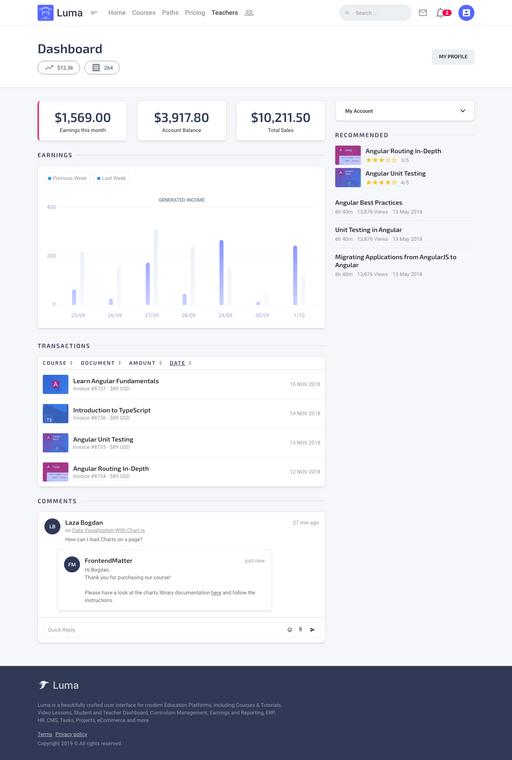512x760 pixels.
Task: Open the Home nav item
Action: point(117,13)
